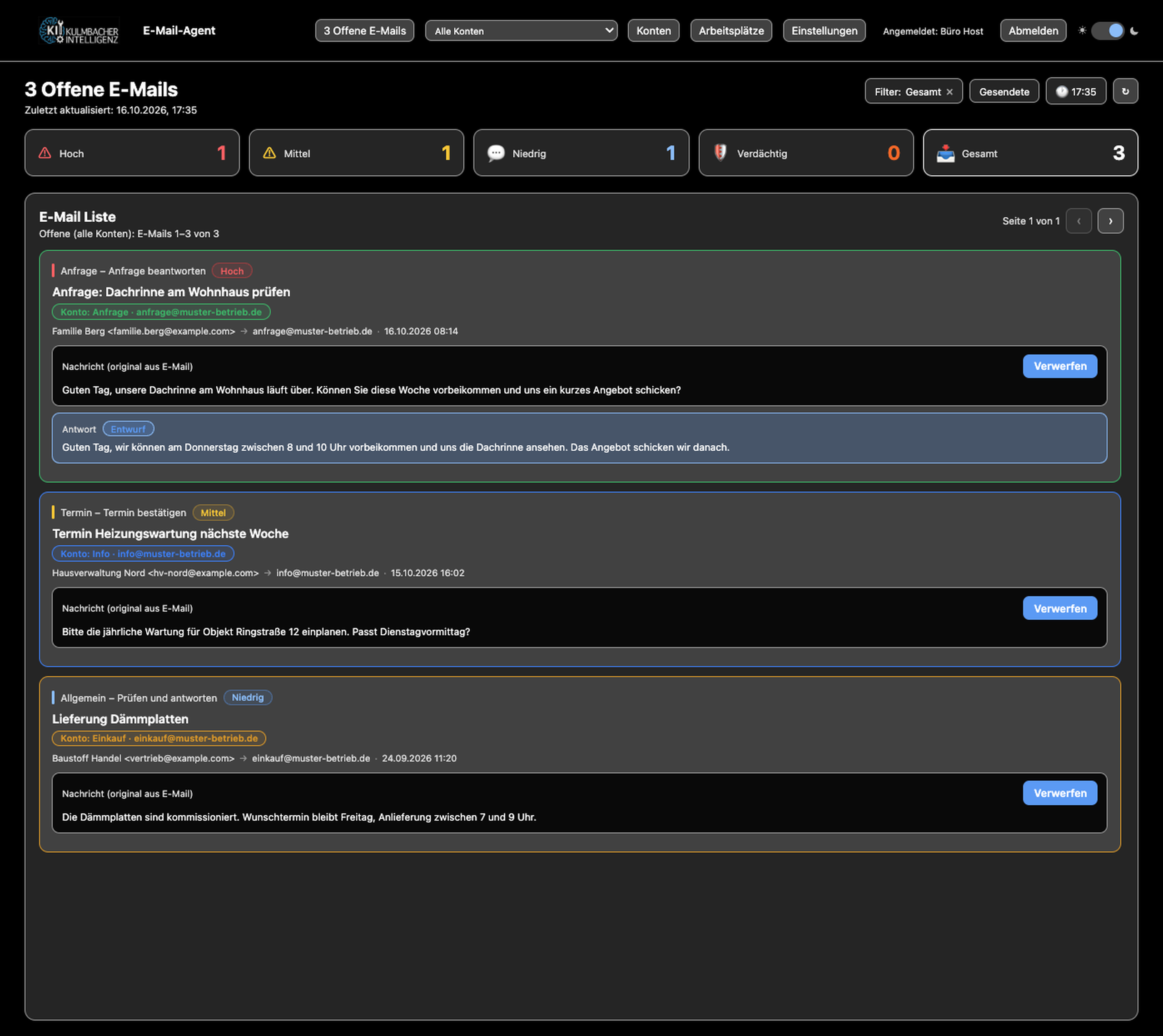The height and width of the screenshot is (1036, 1163).
Task: Log out with the Abmelden button
Action: click(1033, 31)
